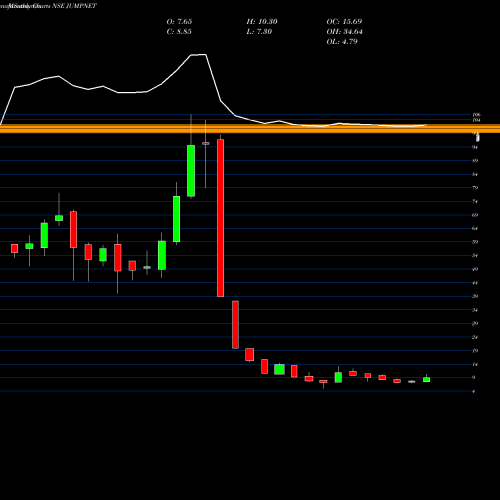Click the OH: 34.64 reading
The width and height of the screenshot is (500, 500).
(344, 32)
